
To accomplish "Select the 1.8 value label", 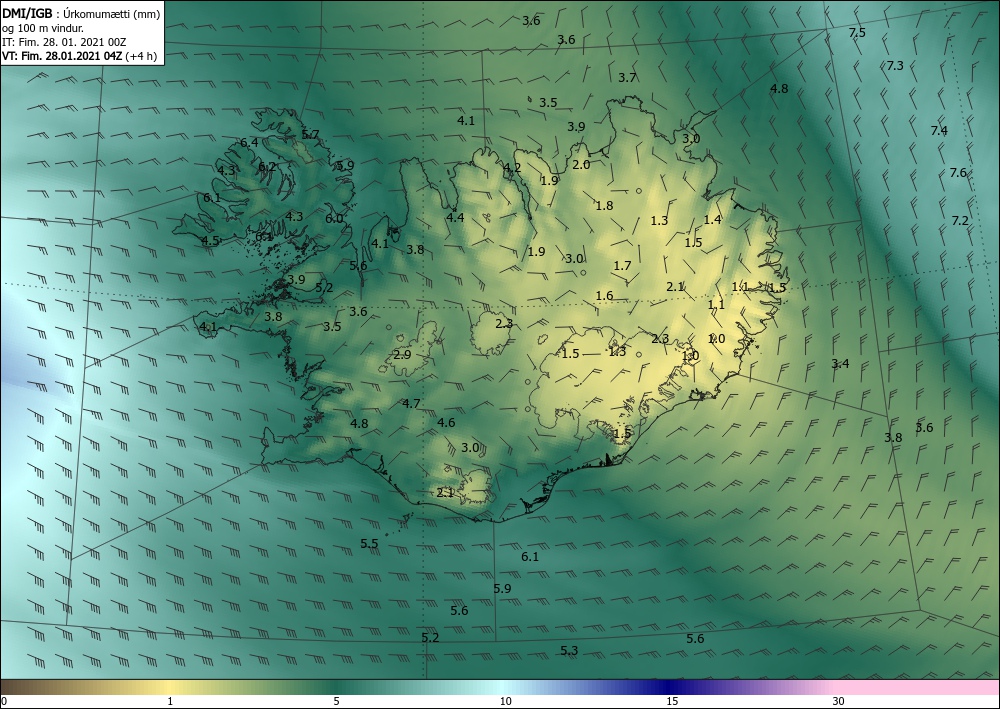I will pos(604,205).
